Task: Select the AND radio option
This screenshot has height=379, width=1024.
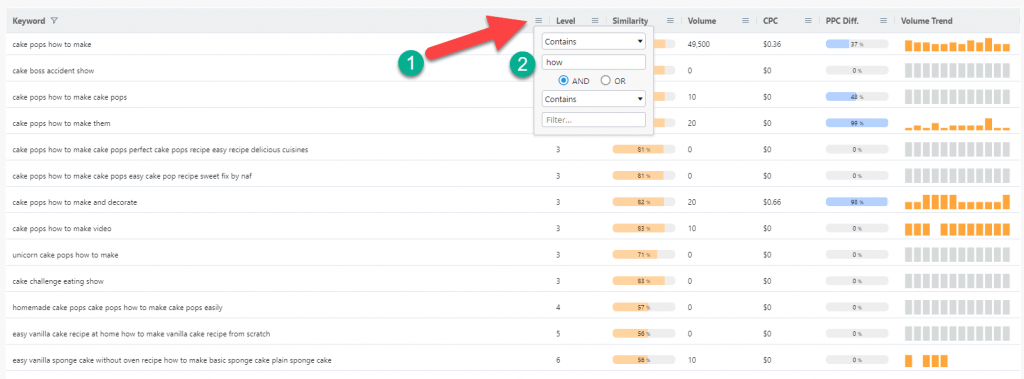Action: (564, 80)
